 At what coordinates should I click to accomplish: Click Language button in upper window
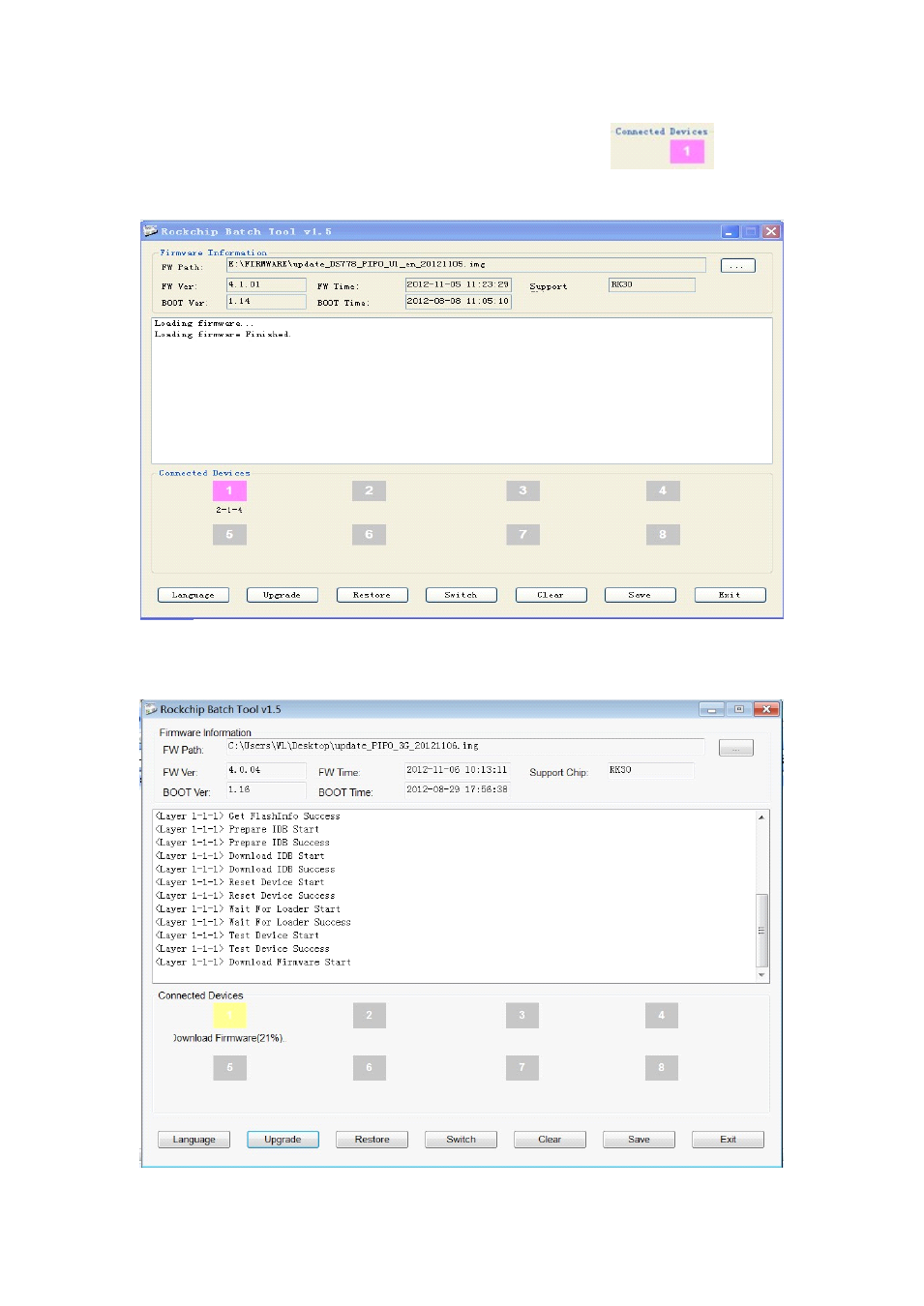[x=194, y=595]
